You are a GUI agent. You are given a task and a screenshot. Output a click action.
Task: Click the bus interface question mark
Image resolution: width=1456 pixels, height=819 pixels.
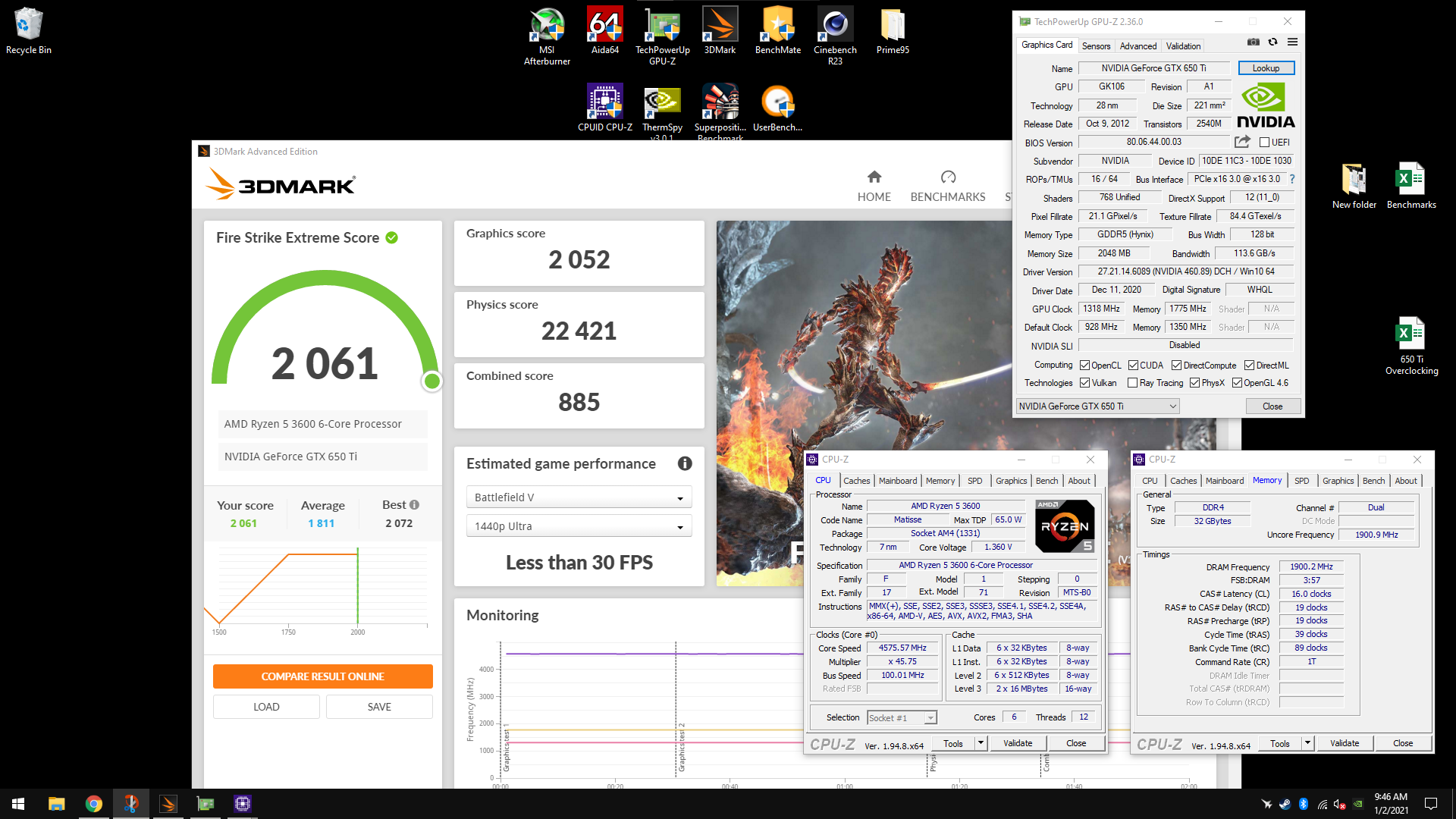[1292, 179]
